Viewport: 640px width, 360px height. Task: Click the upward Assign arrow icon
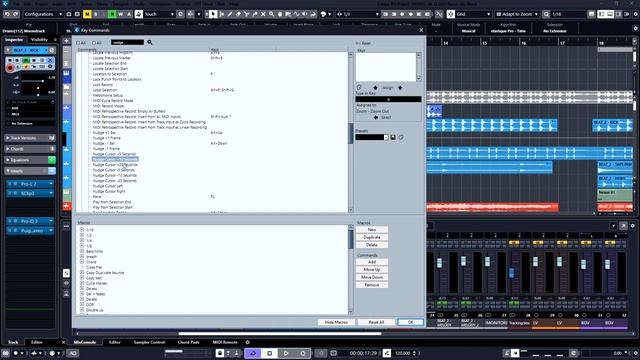coord(375,87)
